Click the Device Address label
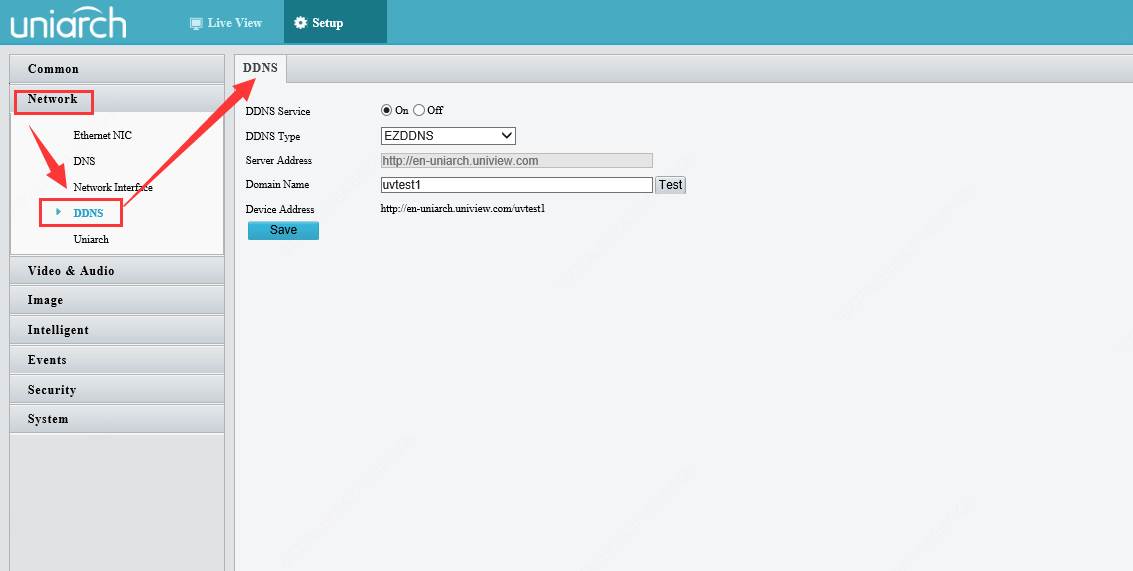The width and height of the screenshot is (1133, 571). tap(280, 209)
